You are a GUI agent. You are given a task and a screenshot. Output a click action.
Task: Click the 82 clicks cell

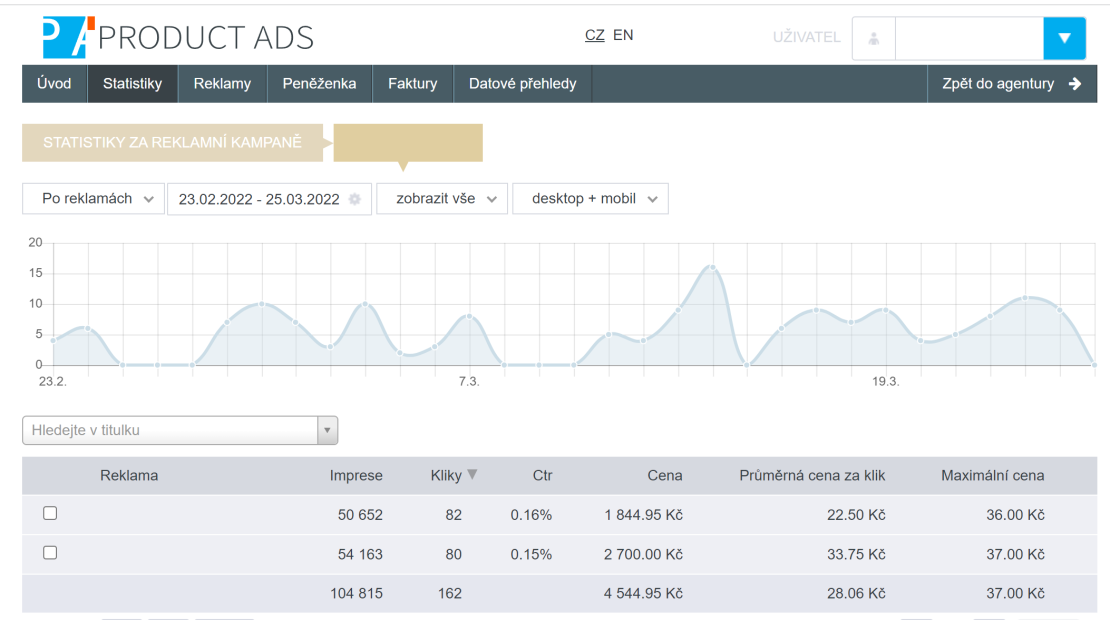tap(454, 515)
